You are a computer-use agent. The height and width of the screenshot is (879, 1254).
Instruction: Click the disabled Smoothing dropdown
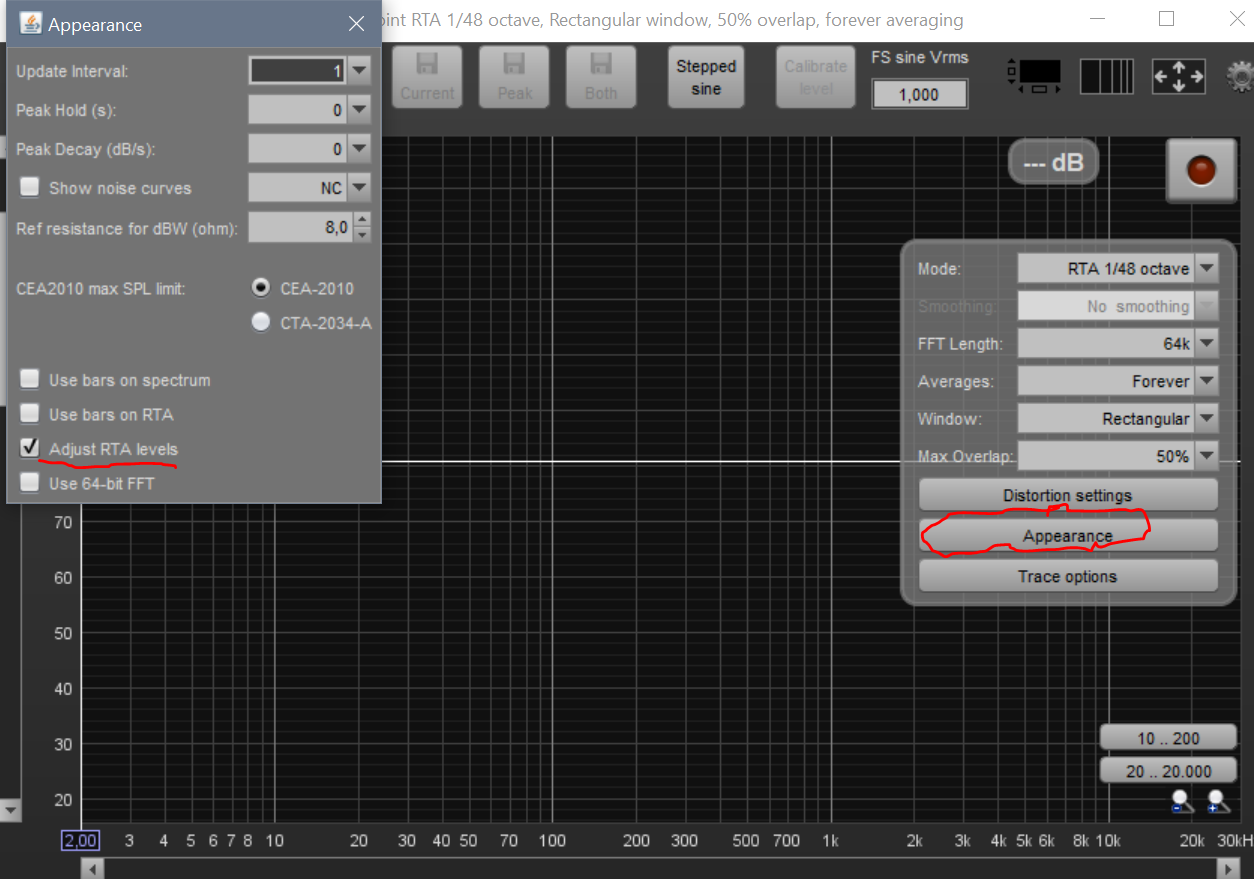tap(1118, 306)
